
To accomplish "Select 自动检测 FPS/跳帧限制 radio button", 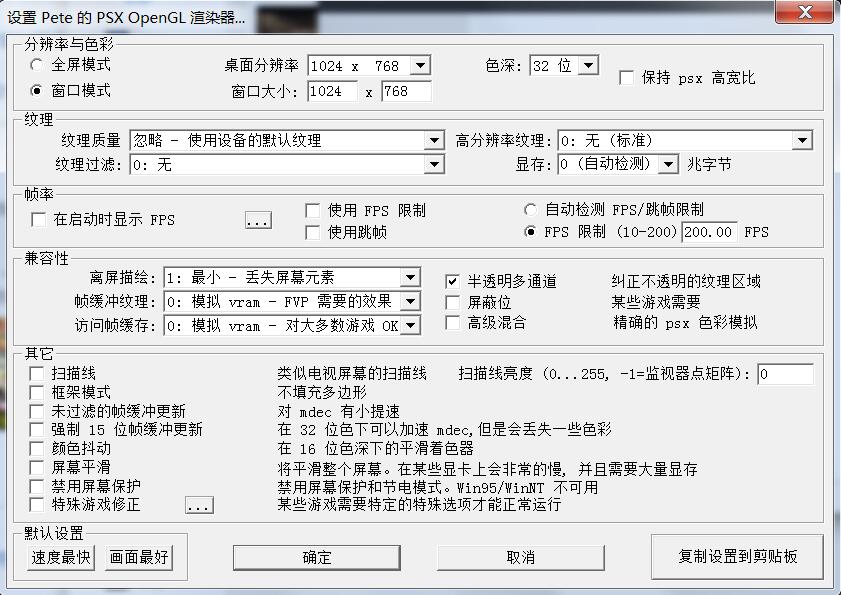I will pos(530,209).
